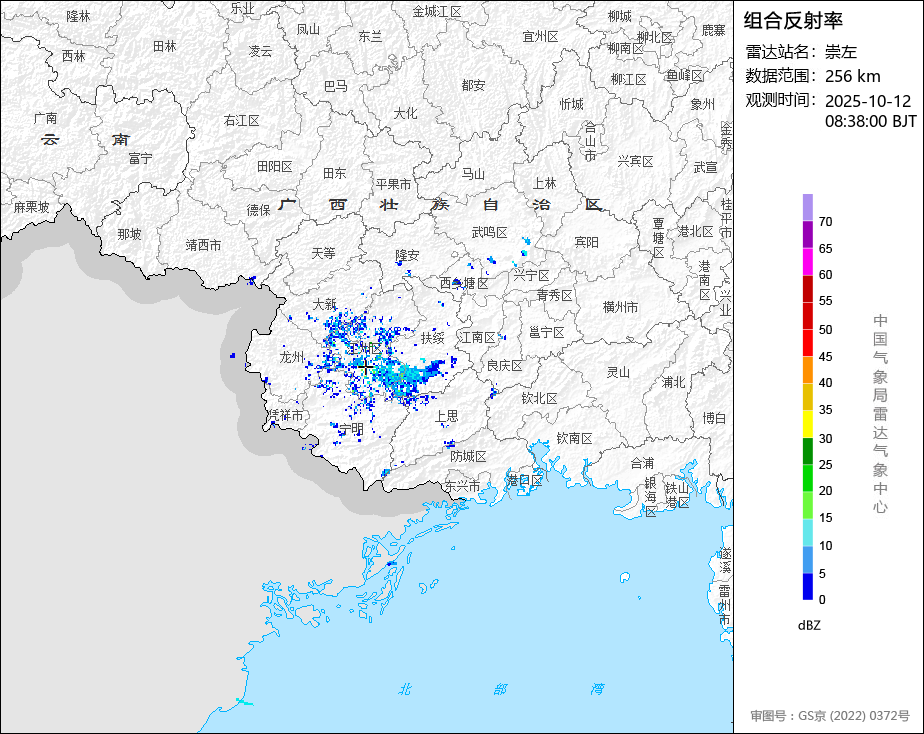
Task: Click the 浦北 map label
Action: (674, 382)
